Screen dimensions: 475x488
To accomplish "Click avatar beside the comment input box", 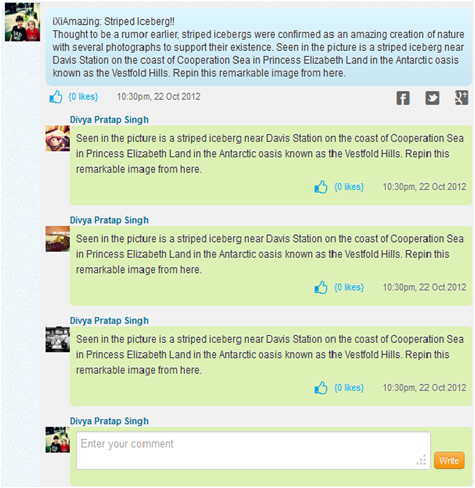I will [58, 440].
